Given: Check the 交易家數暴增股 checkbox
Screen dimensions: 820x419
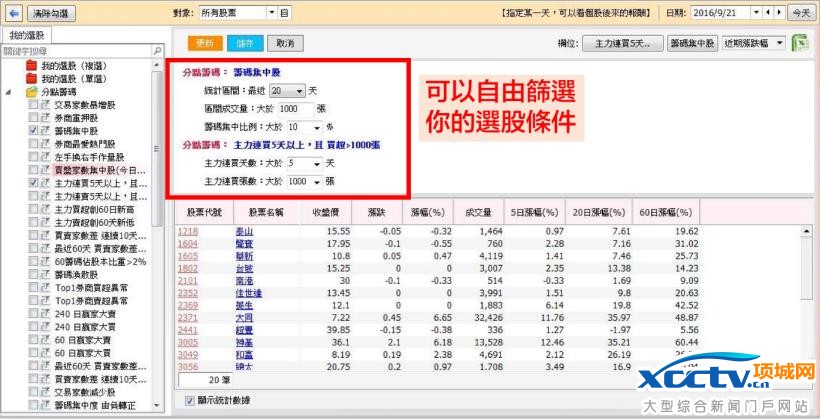Looking at the screenshot, I should [33, 104].
